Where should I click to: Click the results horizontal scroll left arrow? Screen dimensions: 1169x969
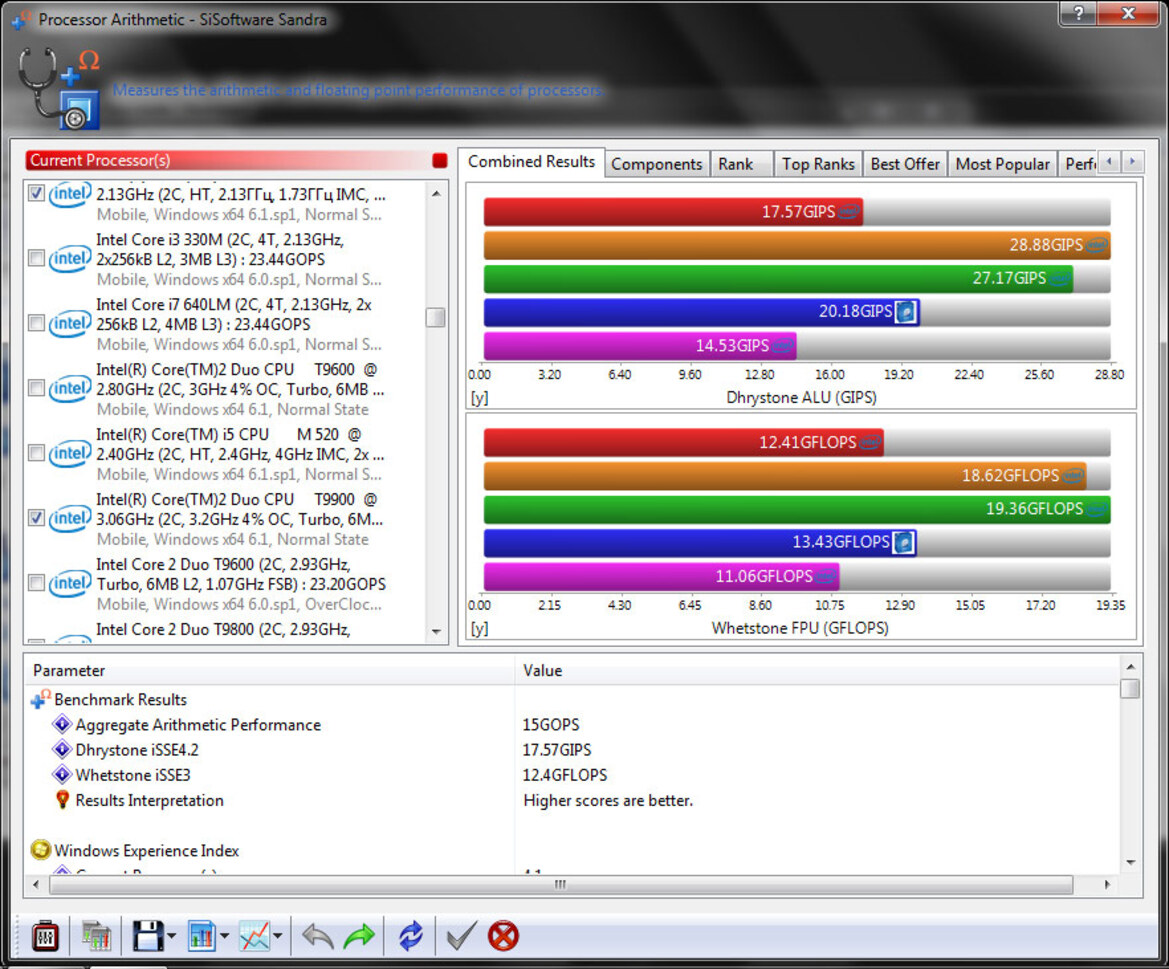(37, 885)
